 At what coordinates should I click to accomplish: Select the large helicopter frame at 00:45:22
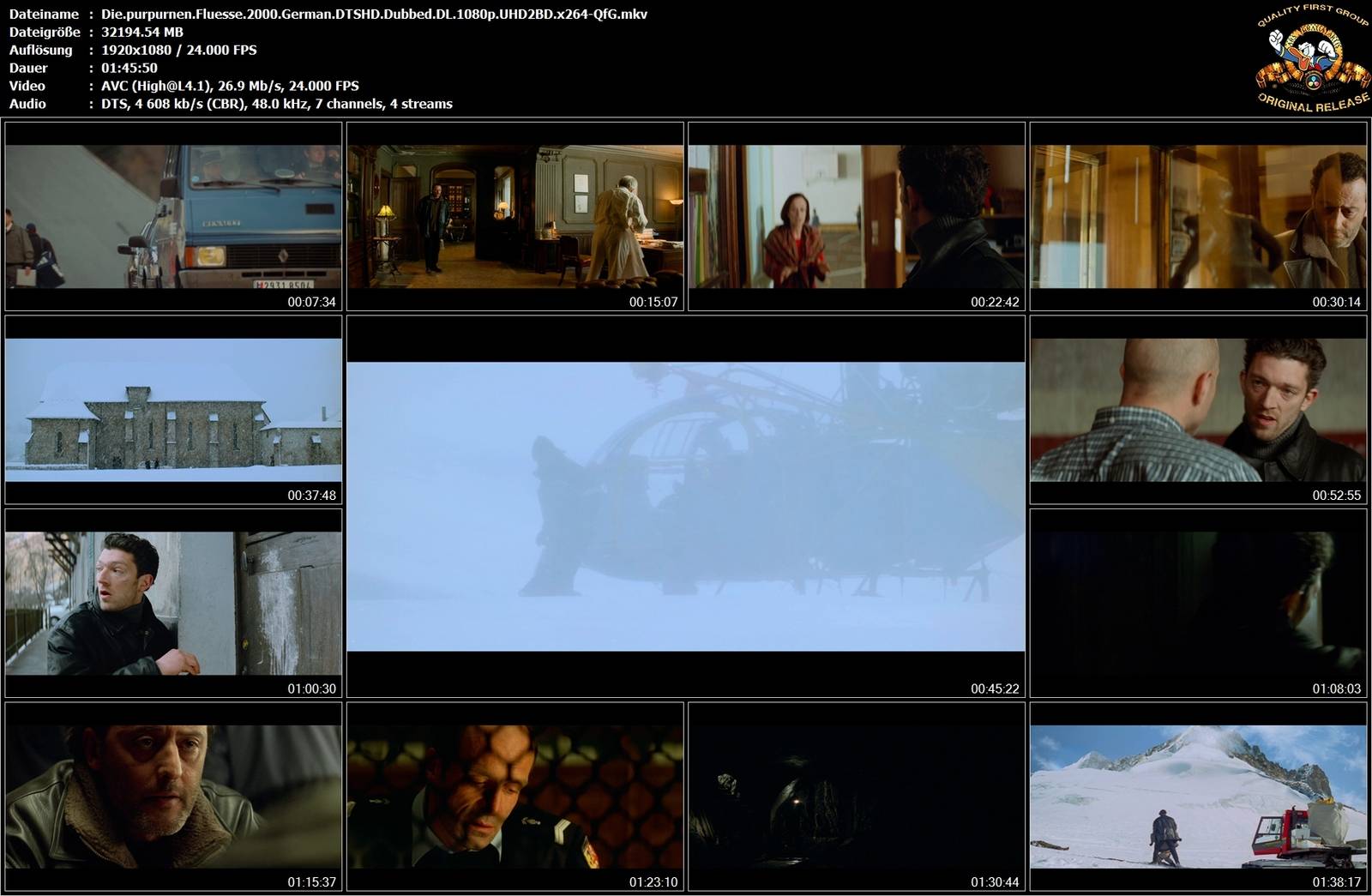coord(686,506)
